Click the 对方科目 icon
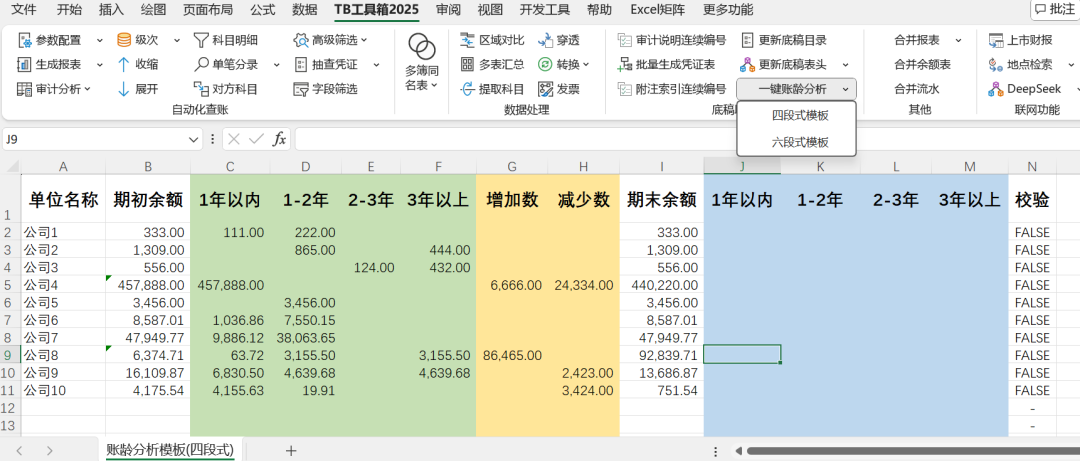1080x461 pixels. (200, 89)
